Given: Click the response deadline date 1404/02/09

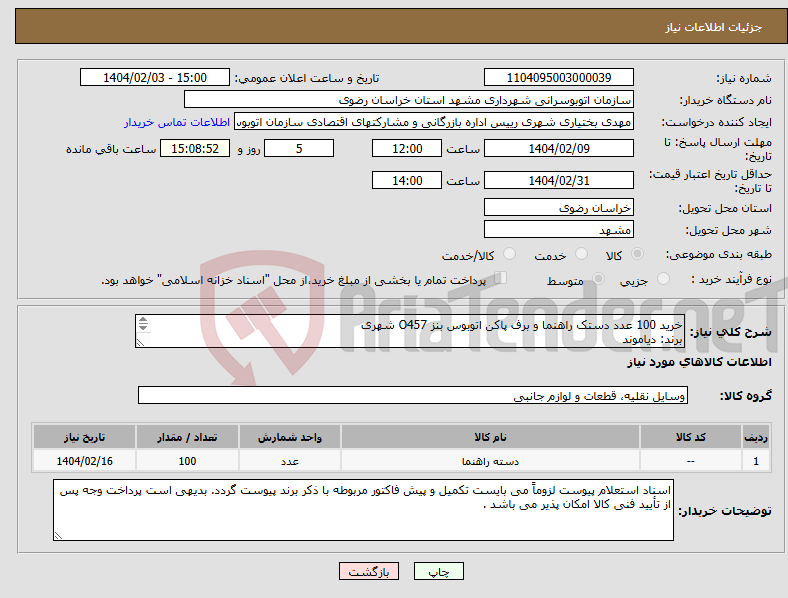Looking at the screenshot, I should click(x=558, y=149).
